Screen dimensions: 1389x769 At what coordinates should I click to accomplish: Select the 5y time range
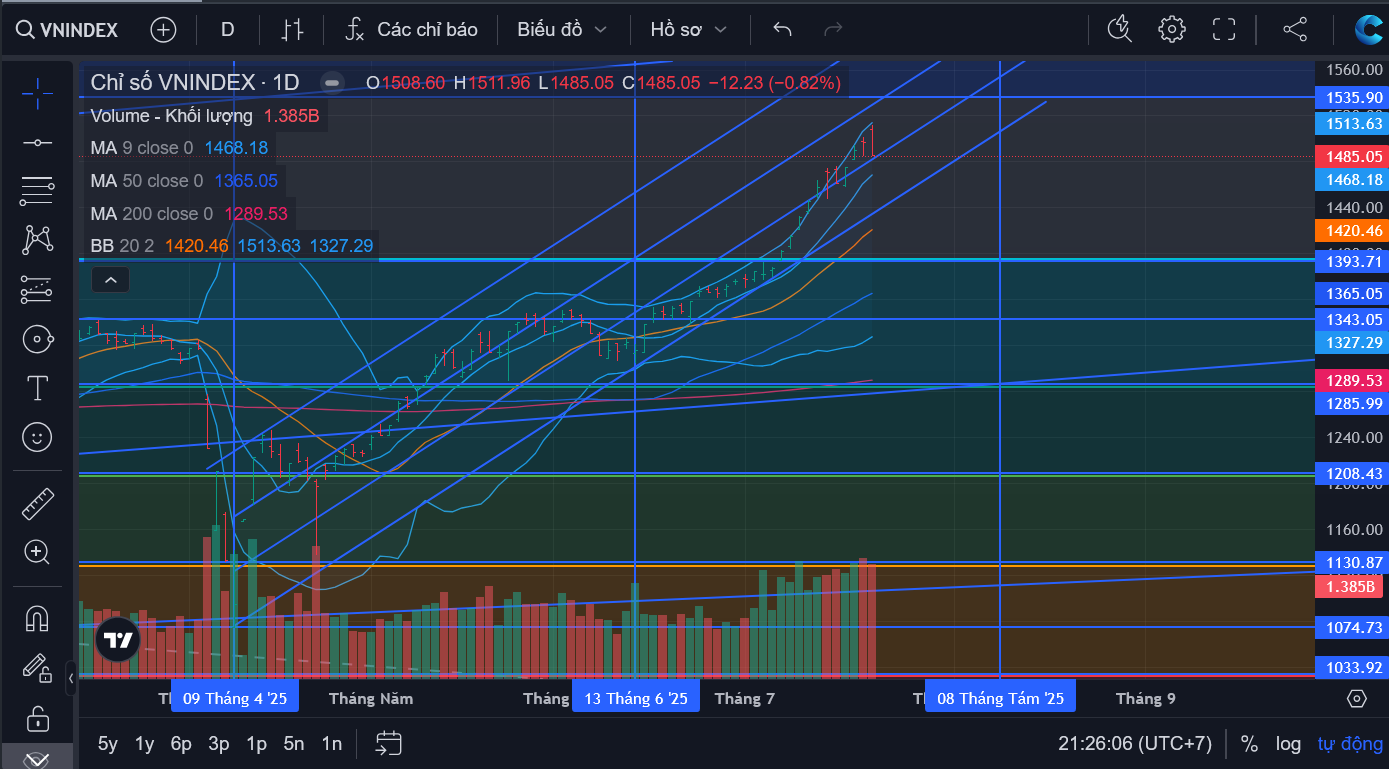[x=108, y=744]
